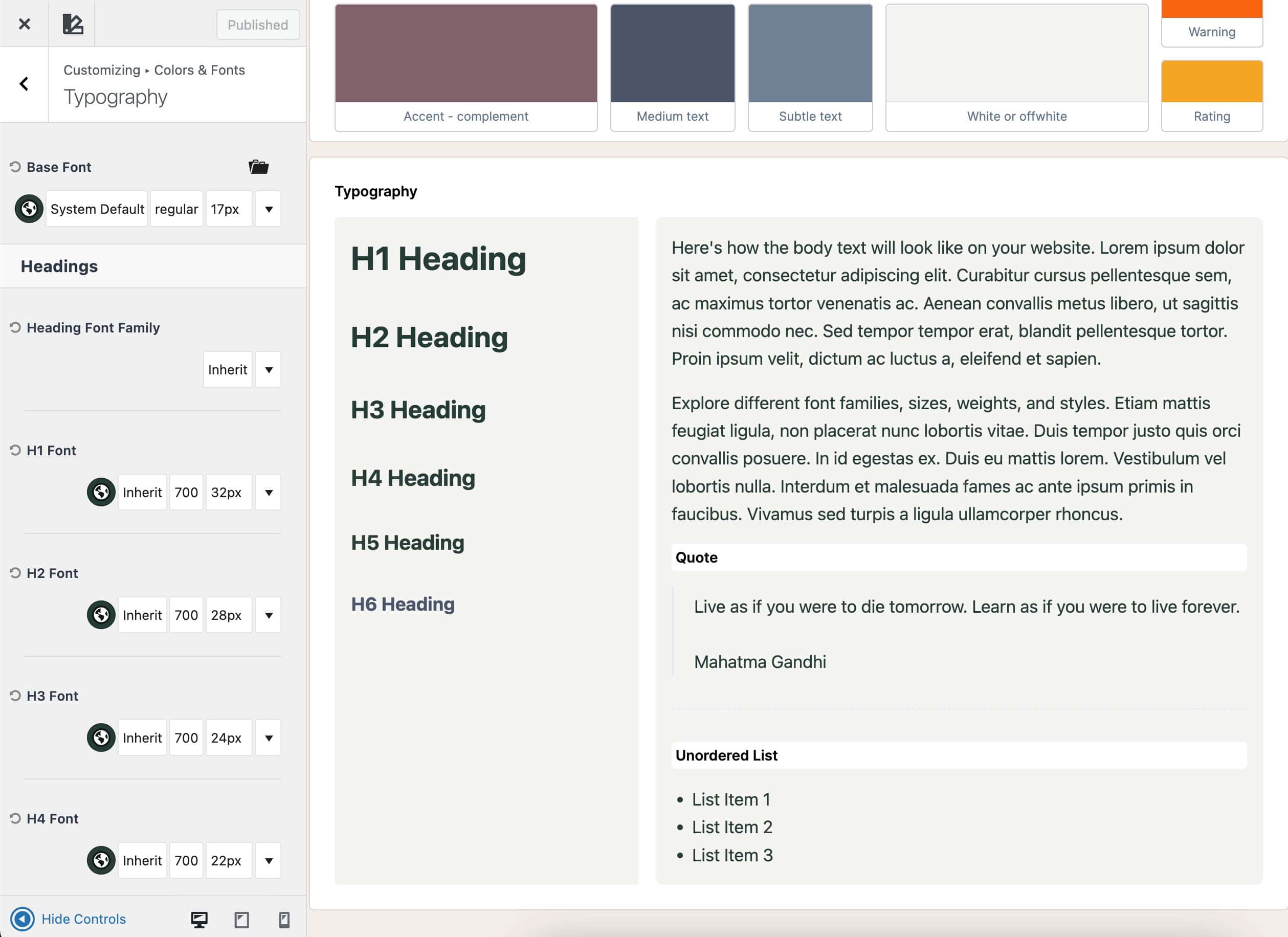Select the Accent - complement color swatch
The height and width of the screenshot is (937, 1288).
[465, 55]
